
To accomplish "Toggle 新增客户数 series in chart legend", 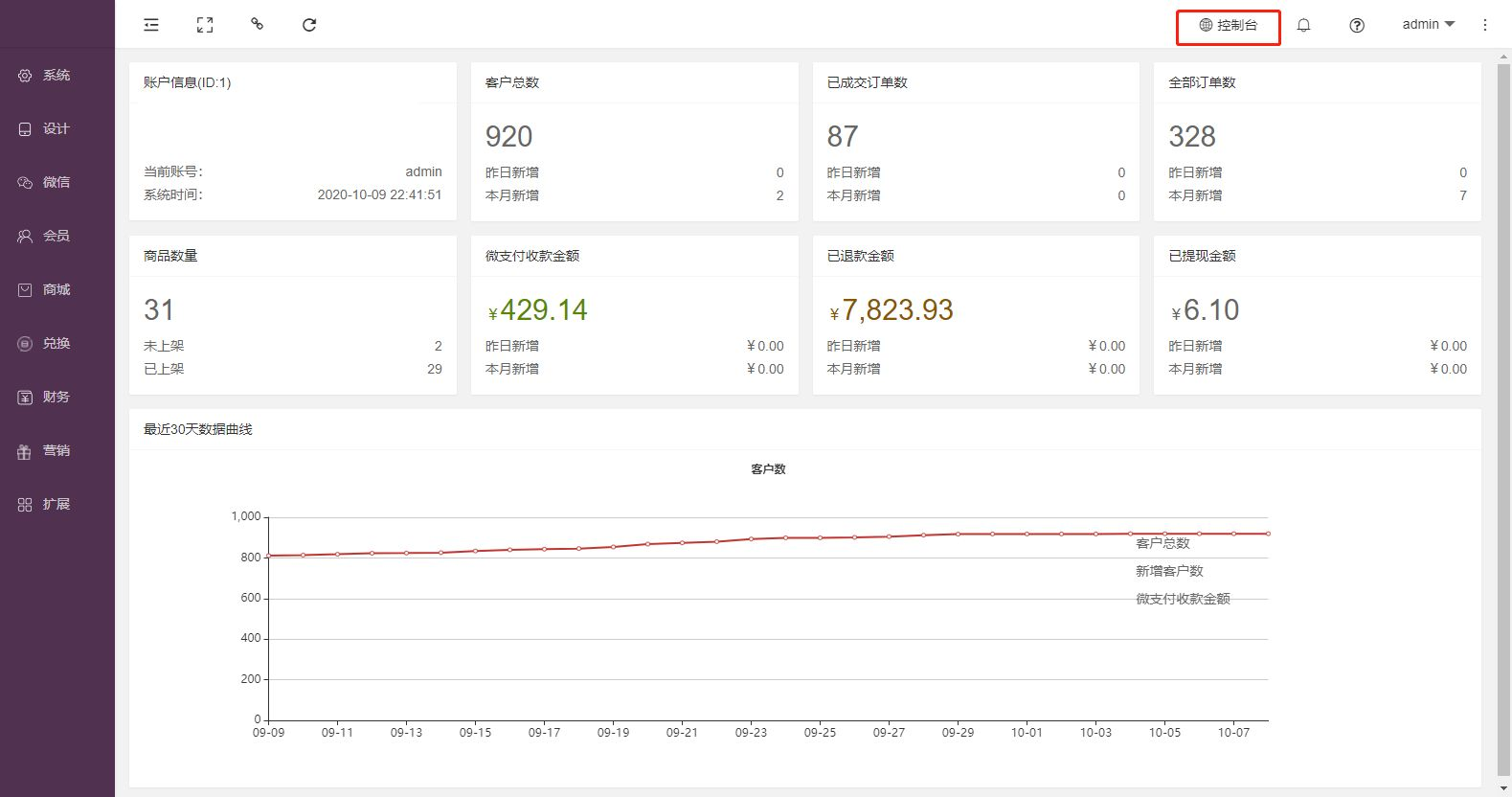I will pos(1169,571).
